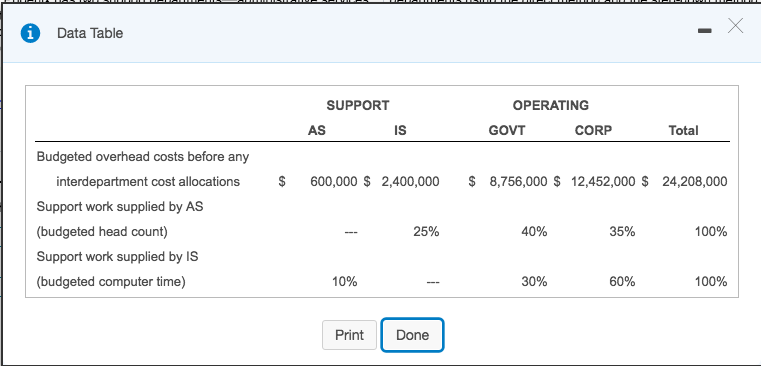Click the blue info icon beside Data Table

(x=30, y=33)
